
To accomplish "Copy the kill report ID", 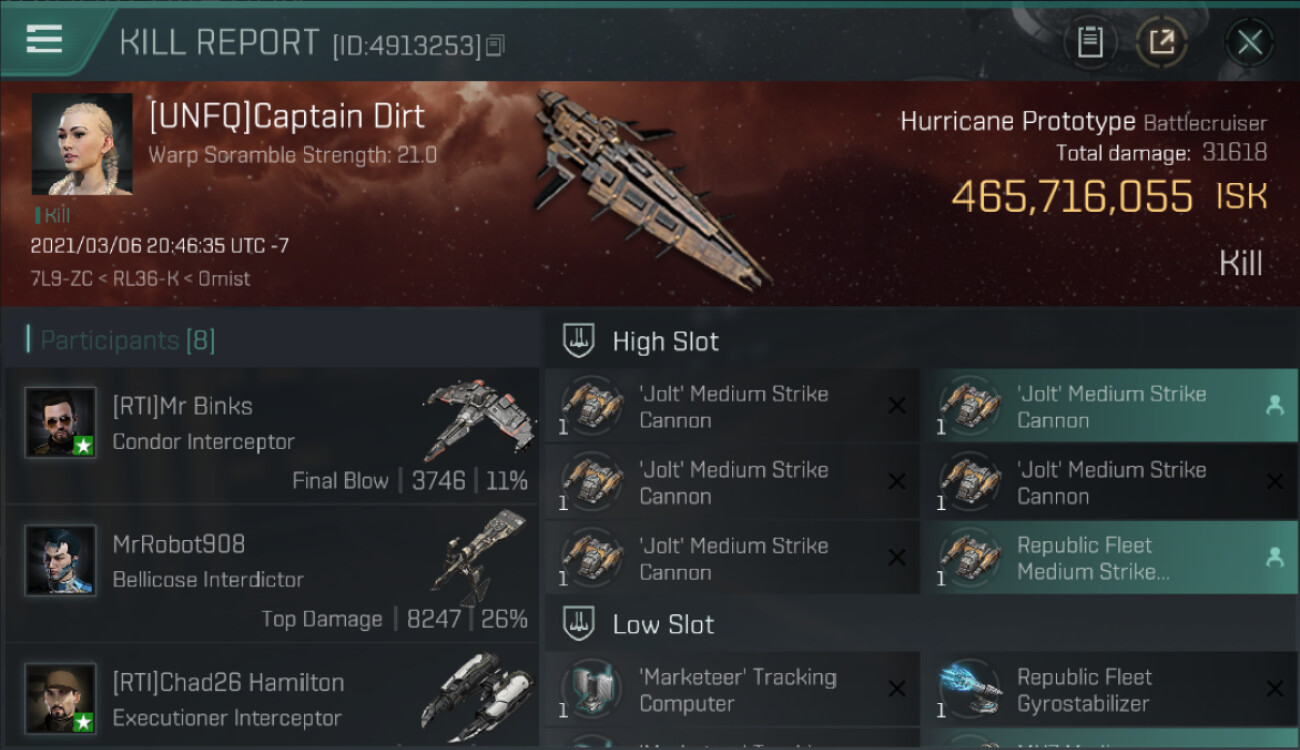I will [496, 45].
